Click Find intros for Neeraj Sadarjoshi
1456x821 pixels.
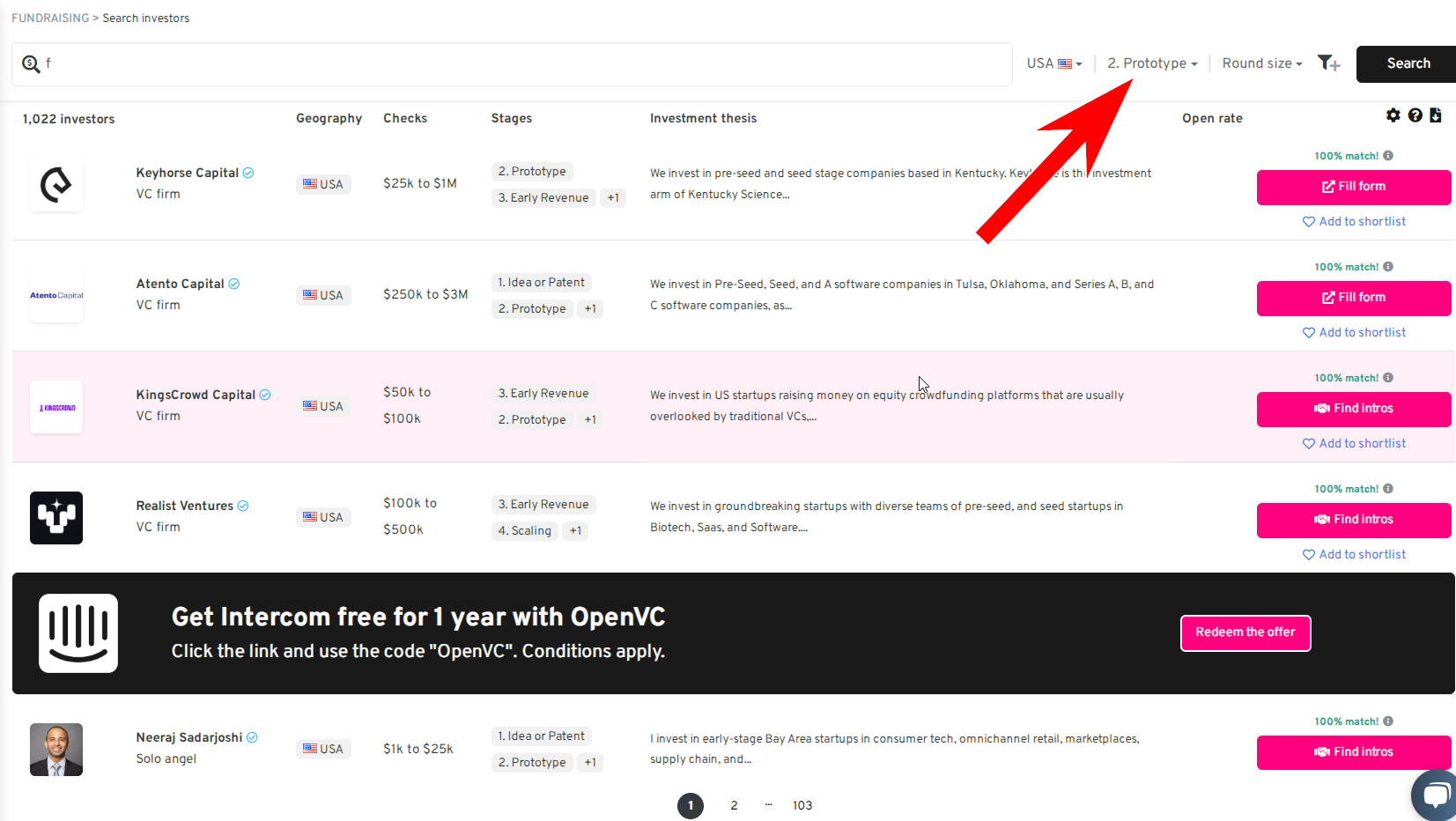[1354, 752]
